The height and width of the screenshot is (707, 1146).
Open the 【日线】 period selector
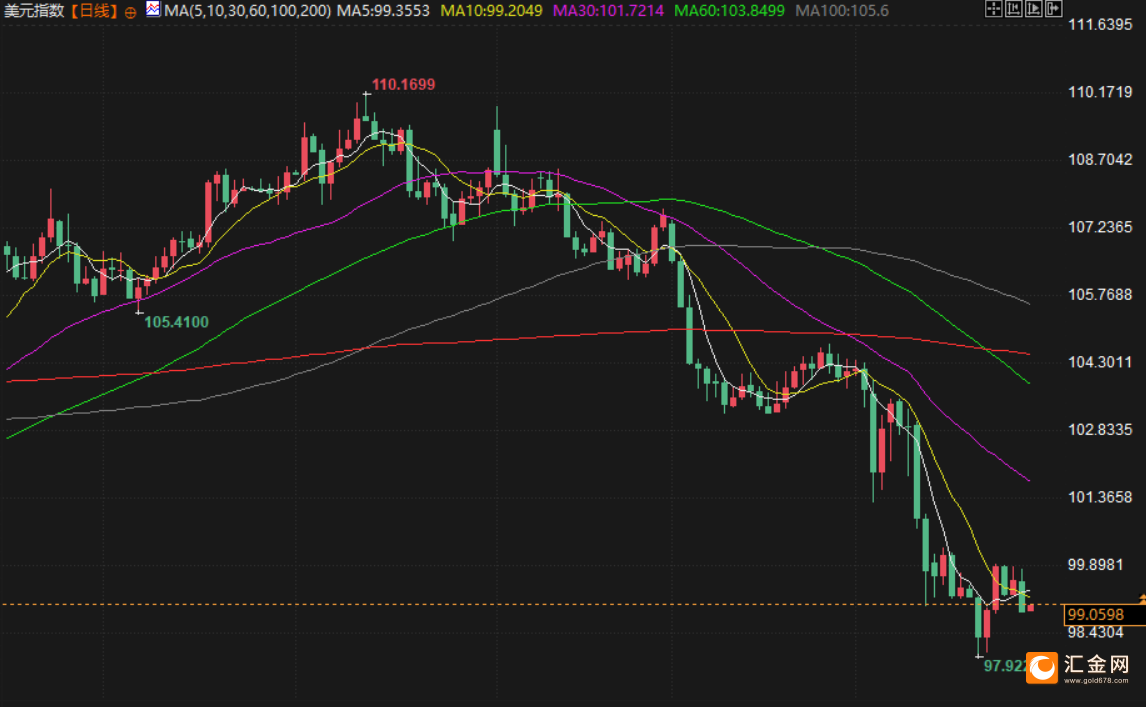(x=94, y=11)
